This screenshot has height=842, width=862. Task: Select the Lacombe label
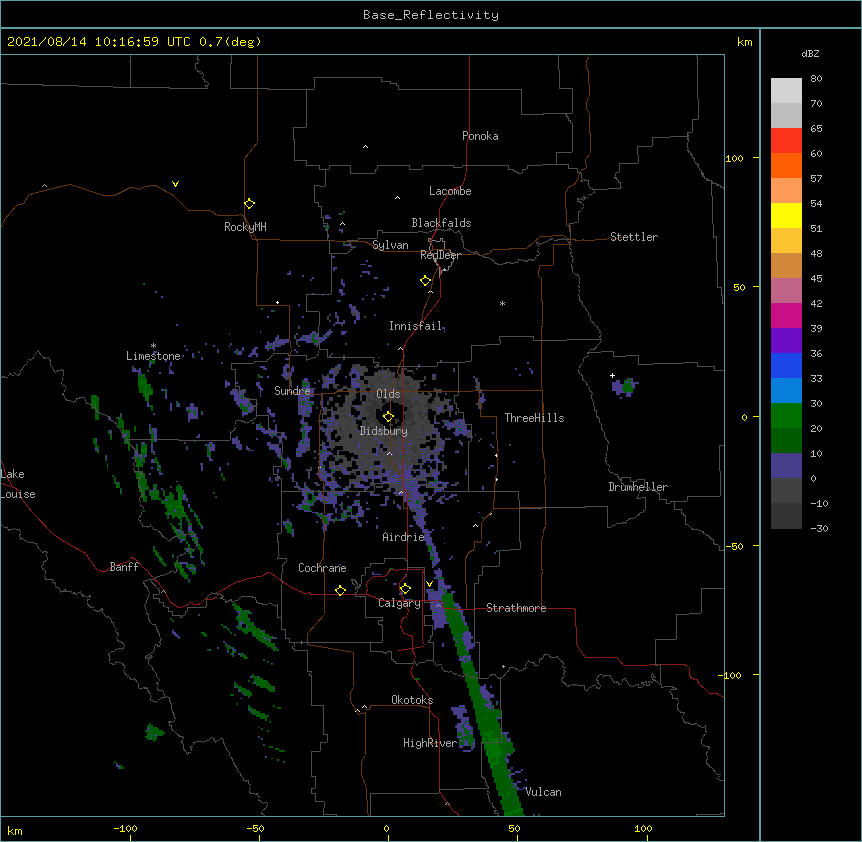[450, 191]
